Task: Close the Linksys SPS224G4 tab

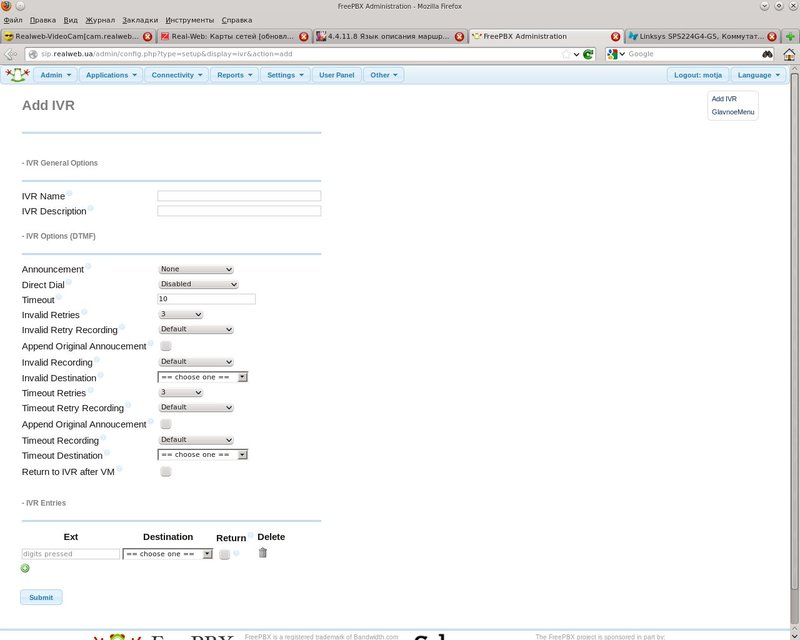Action: [x=771, y=37]
